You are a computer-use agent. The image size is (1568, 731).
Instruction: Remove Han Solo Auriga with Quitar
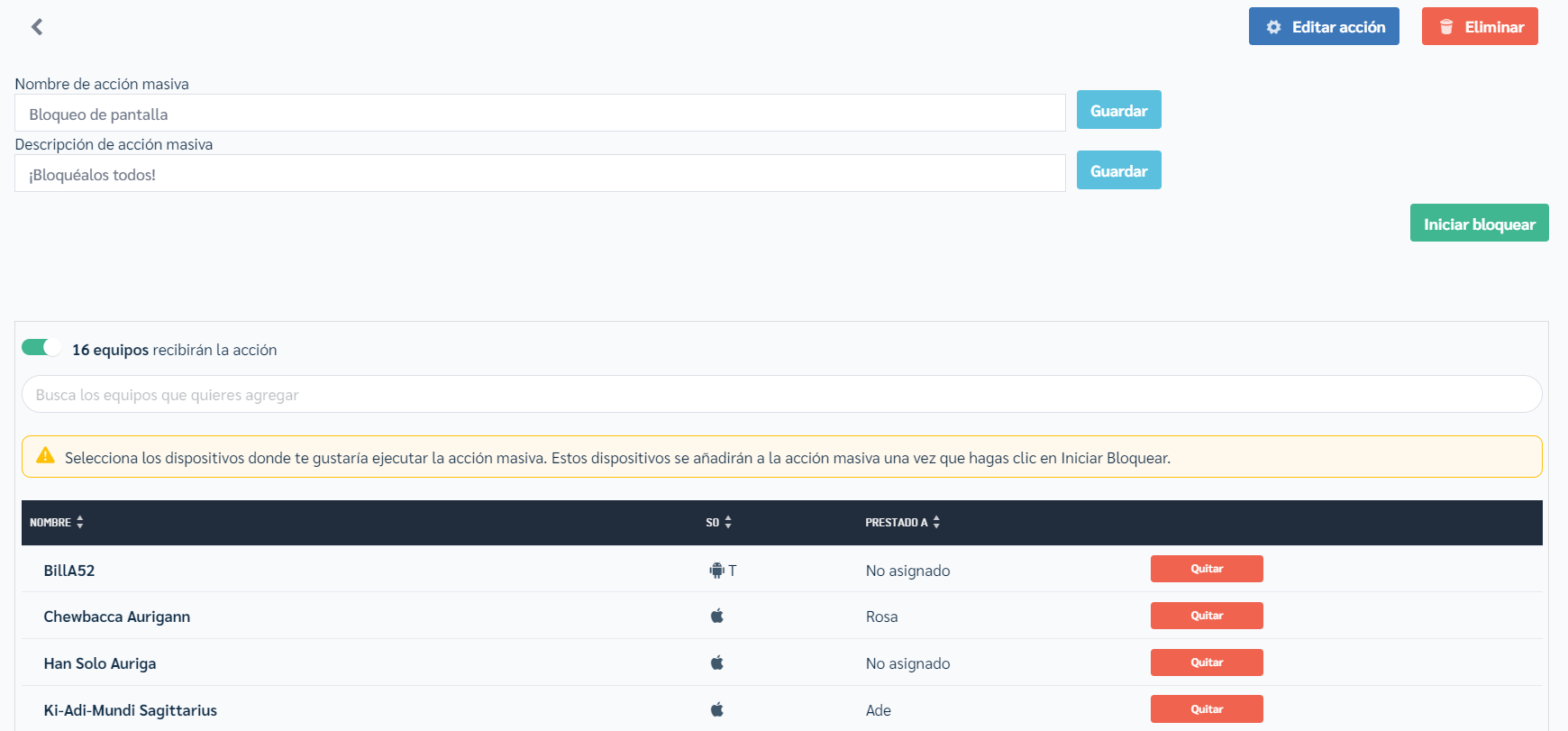(x=1207, y=662)
